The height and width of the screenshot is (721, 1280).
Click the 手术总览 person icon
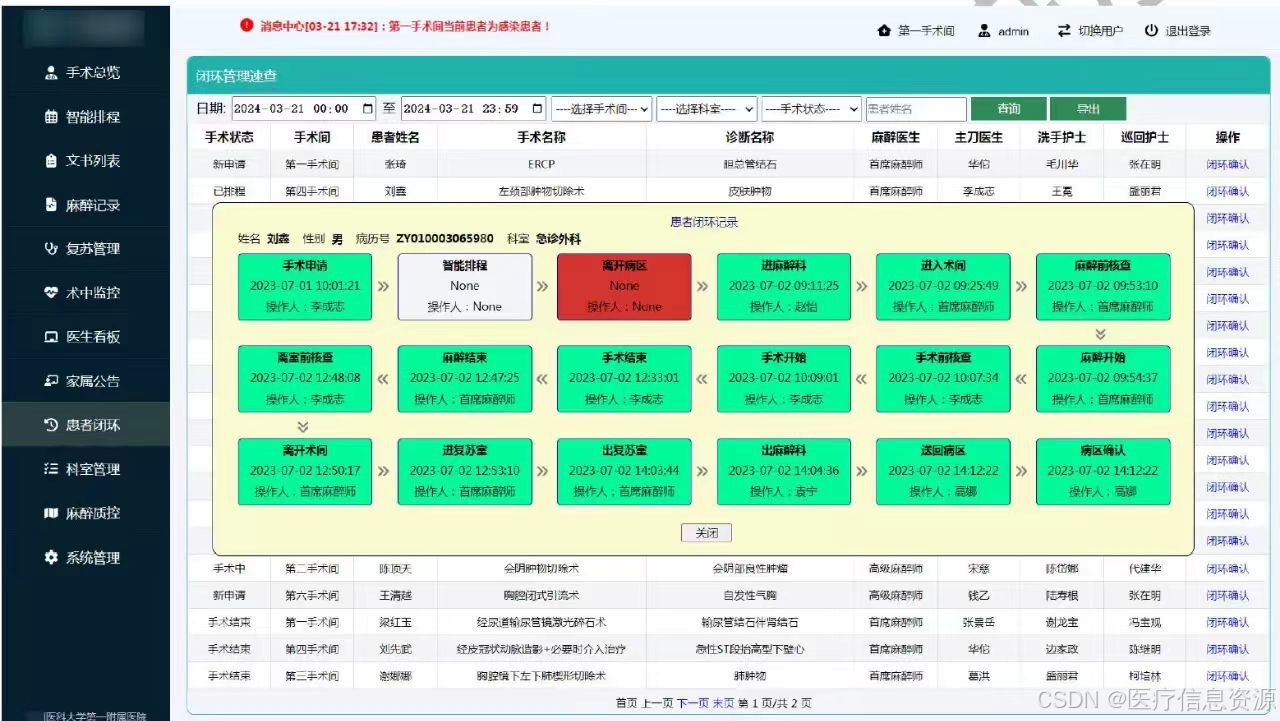[x=51, y=73]
